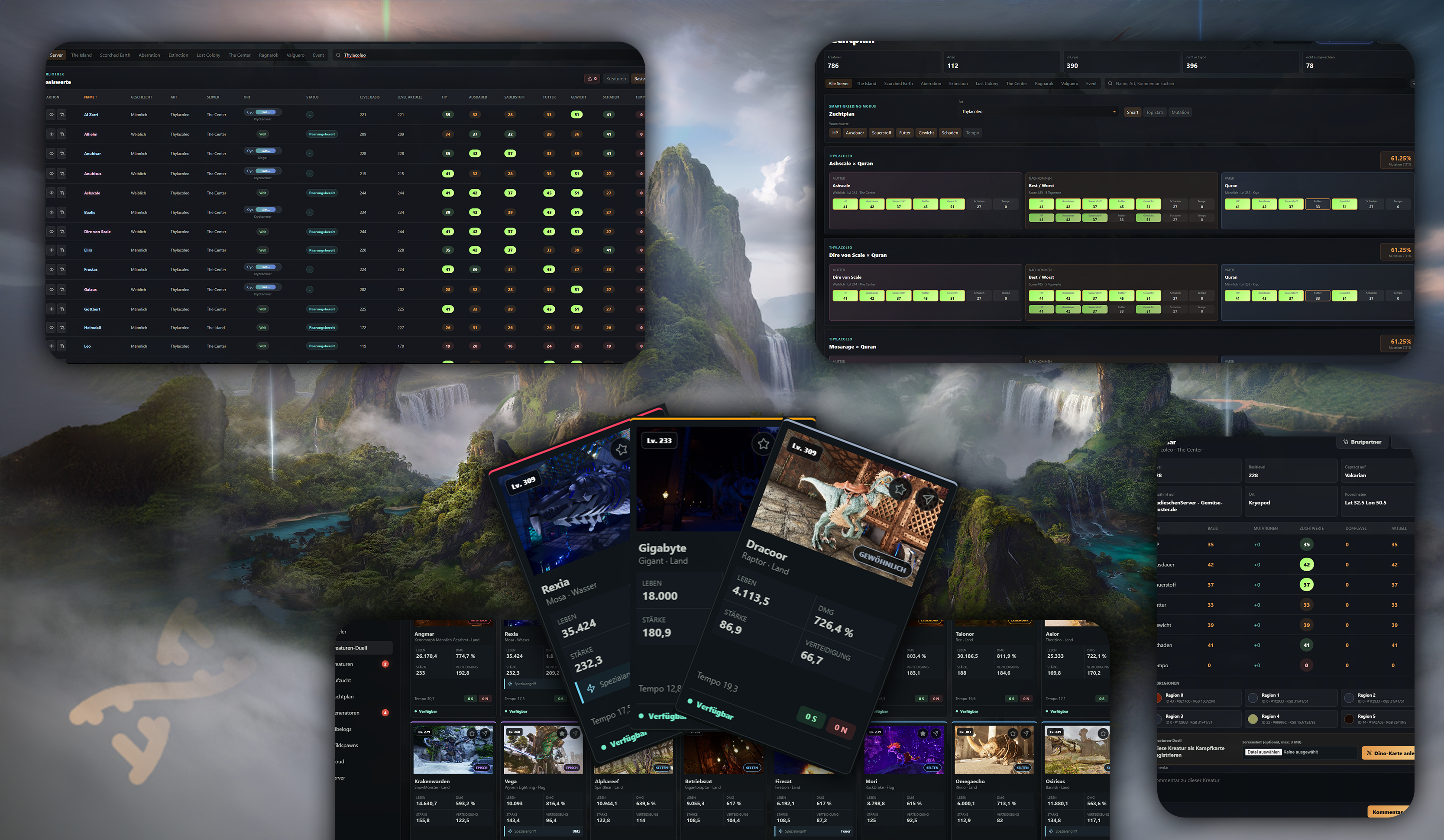Open breeding partners for Al Zarri row
The image size is (1444, 840).
[62, 115]
